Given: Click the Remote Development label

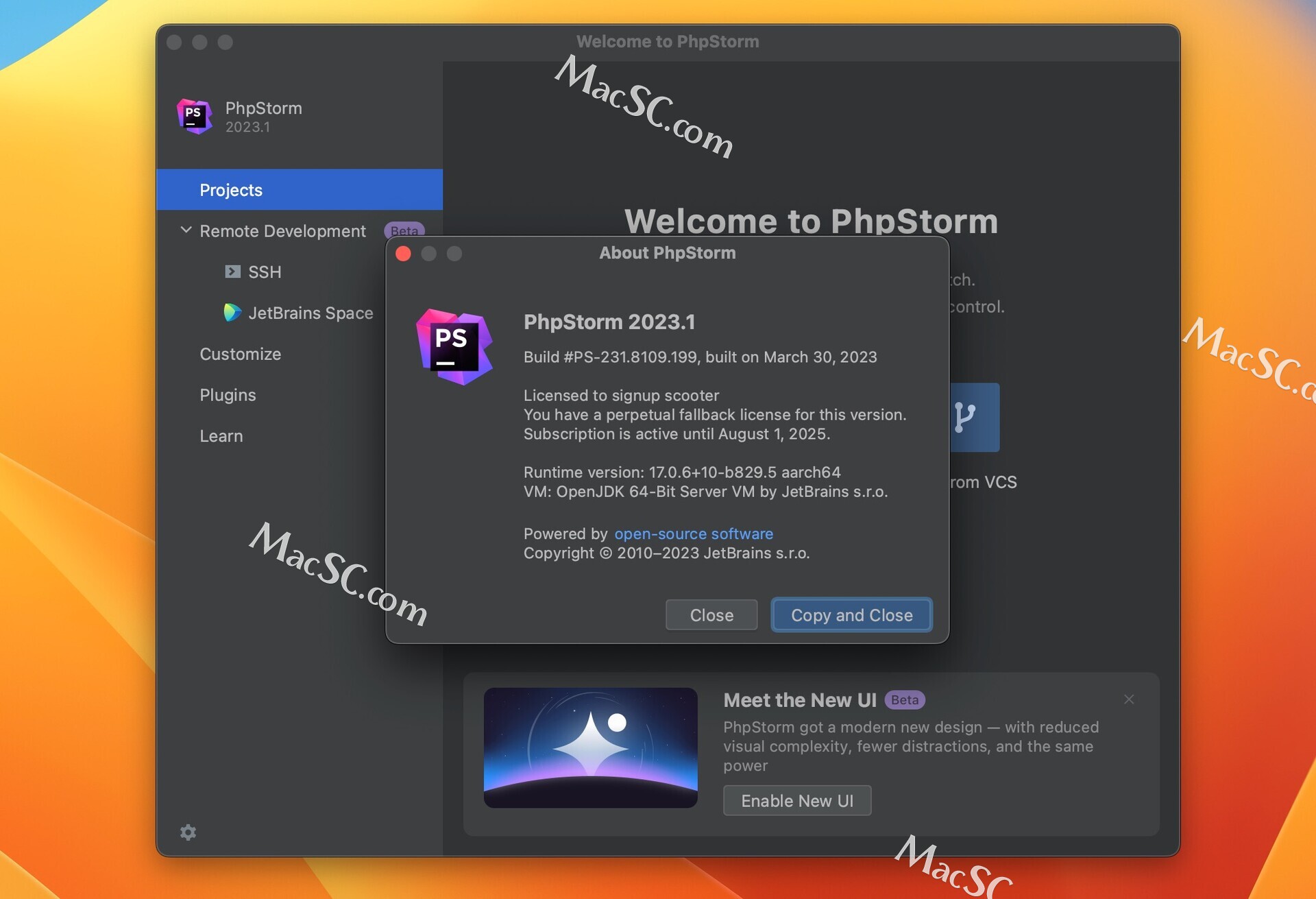Looking at the screenshot, I should (x=282, y=231).
